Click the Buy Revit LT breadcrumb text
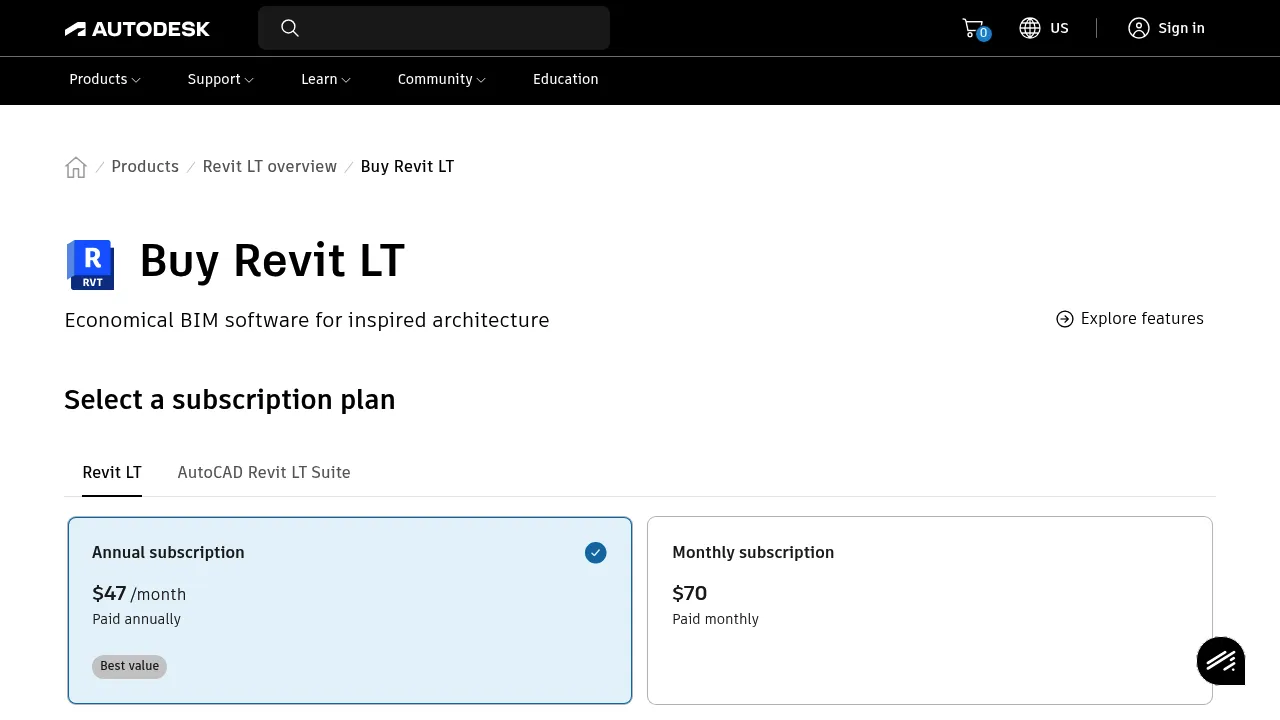 coord(407,167)
